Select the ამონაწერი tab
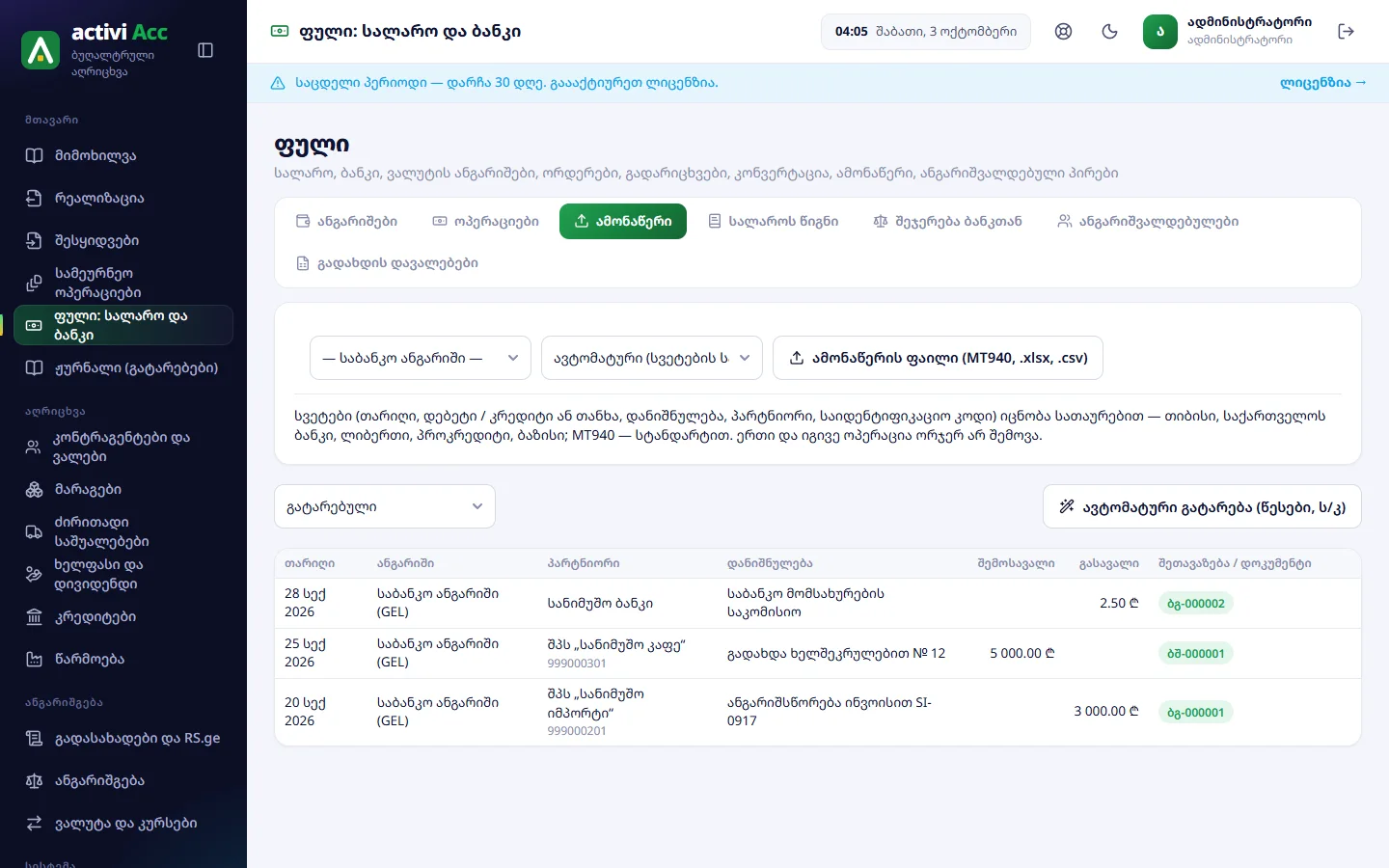1389x868 pixels. tap(623, 221)
